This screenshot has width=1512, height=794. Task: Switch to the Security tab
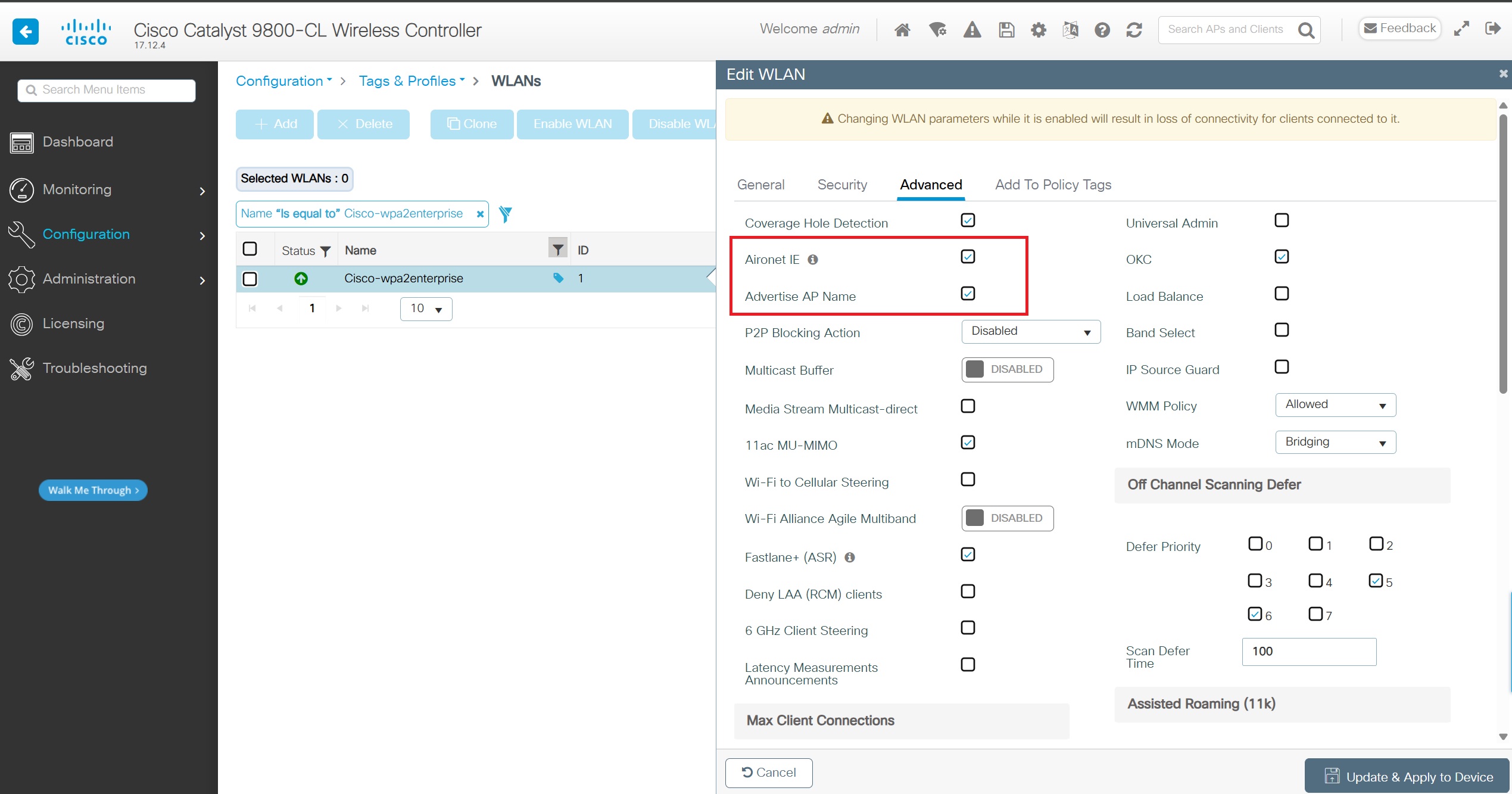pos(842,185)
